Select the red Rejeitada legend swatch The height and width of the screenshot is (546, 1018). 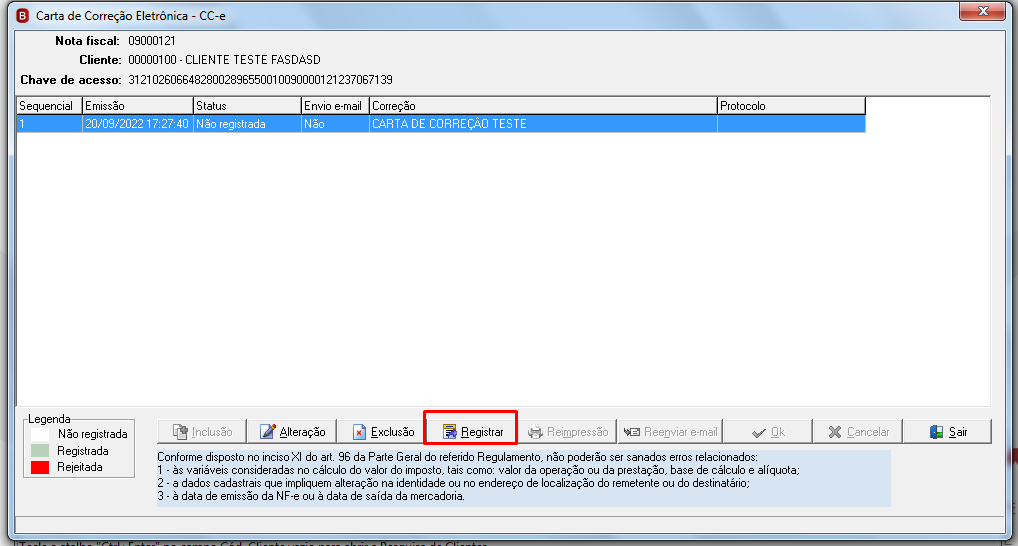click(40, 467)
